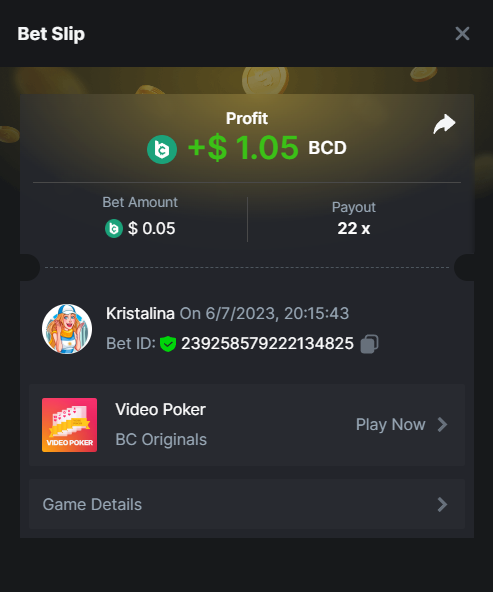Screen dimensions: 493x592
Task: Click the BCD coin icon next to profit
Action: coord(162,149)
